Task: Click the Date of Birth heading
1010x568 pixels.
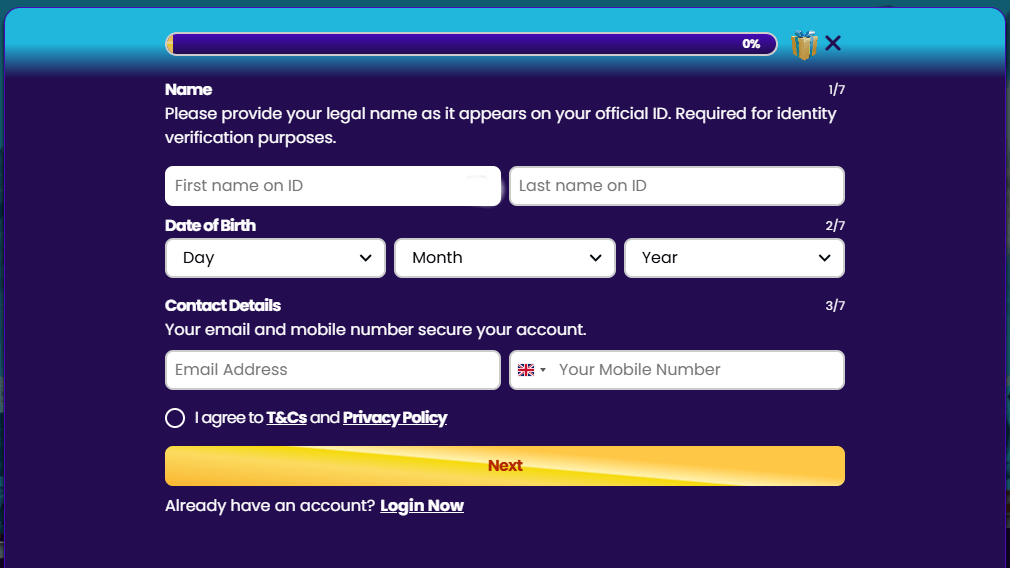Action: 210,226
